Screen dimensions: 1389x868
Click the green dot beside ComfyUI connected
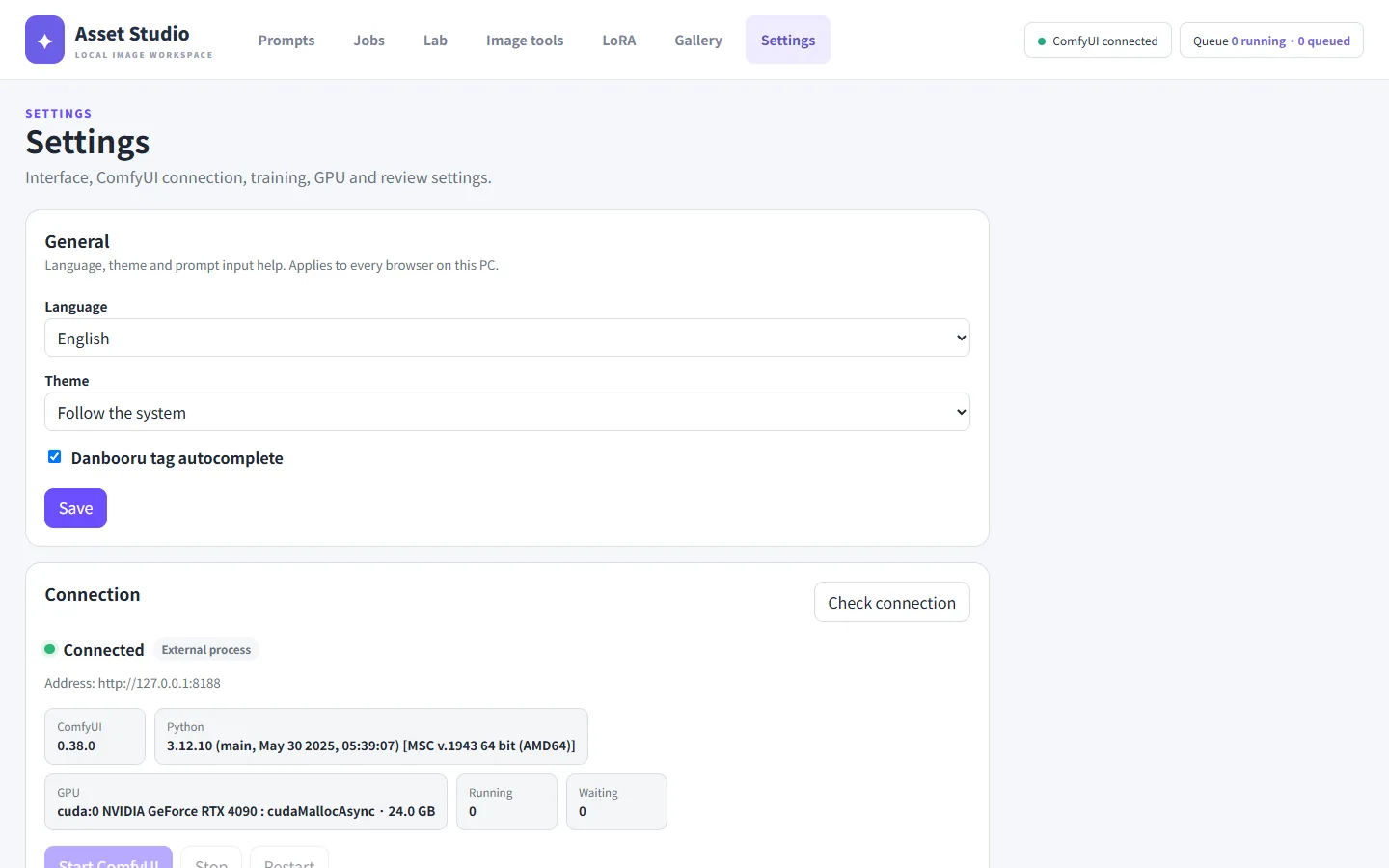pyautogui.click(x=1042, y=41)
